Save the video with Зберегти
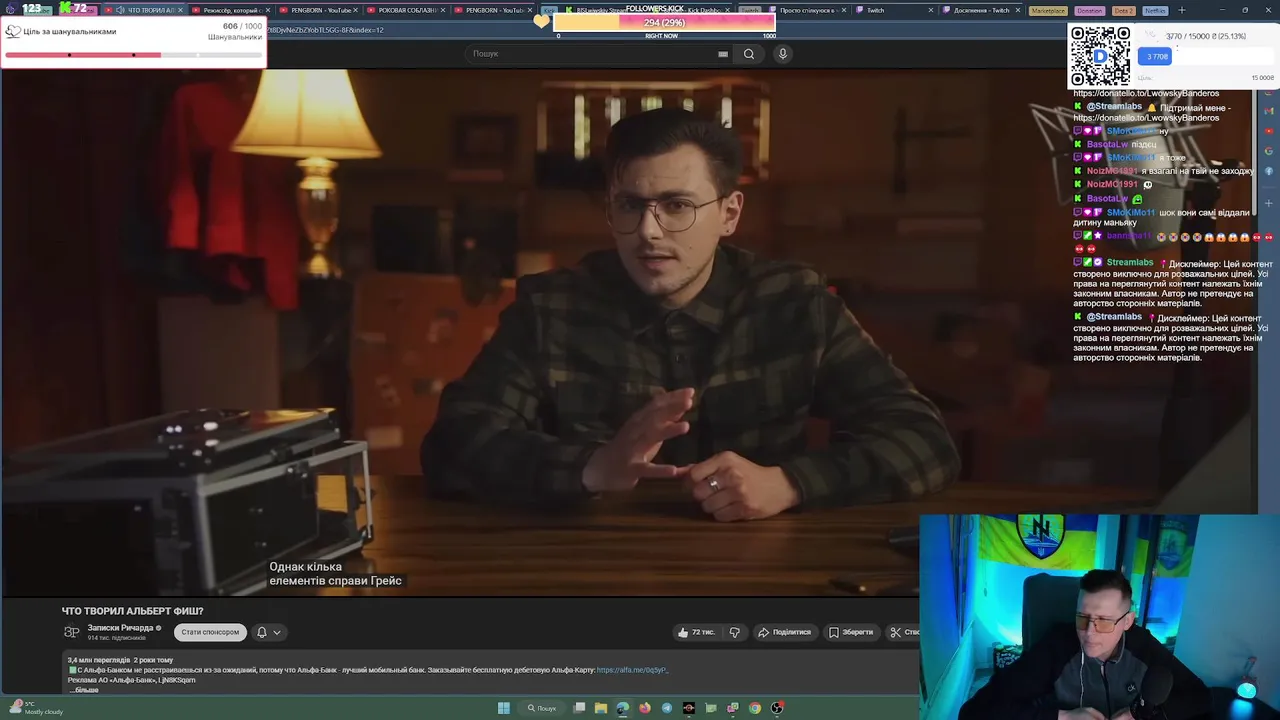This screenshot has width=1280, height=720. pyautogui.click(x=851, y=632)
